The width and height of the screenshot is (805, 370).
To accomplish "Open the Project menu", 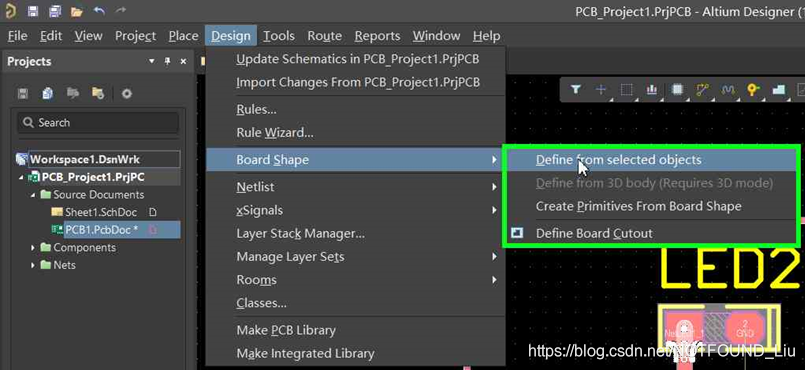I will click(136, 36).
